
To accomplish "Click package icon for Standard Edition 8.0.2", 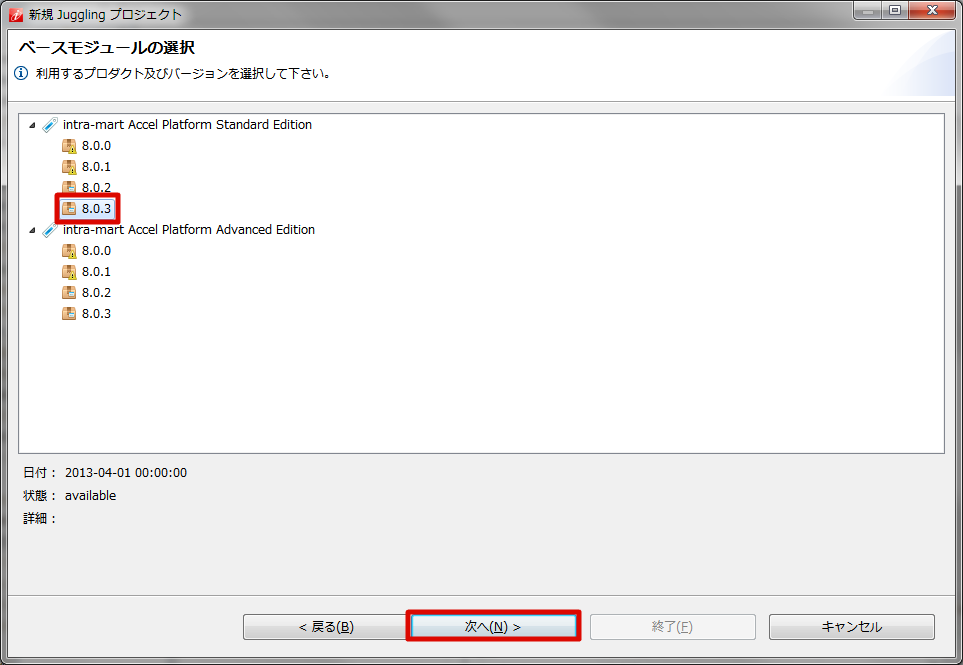I will (69, 187).
